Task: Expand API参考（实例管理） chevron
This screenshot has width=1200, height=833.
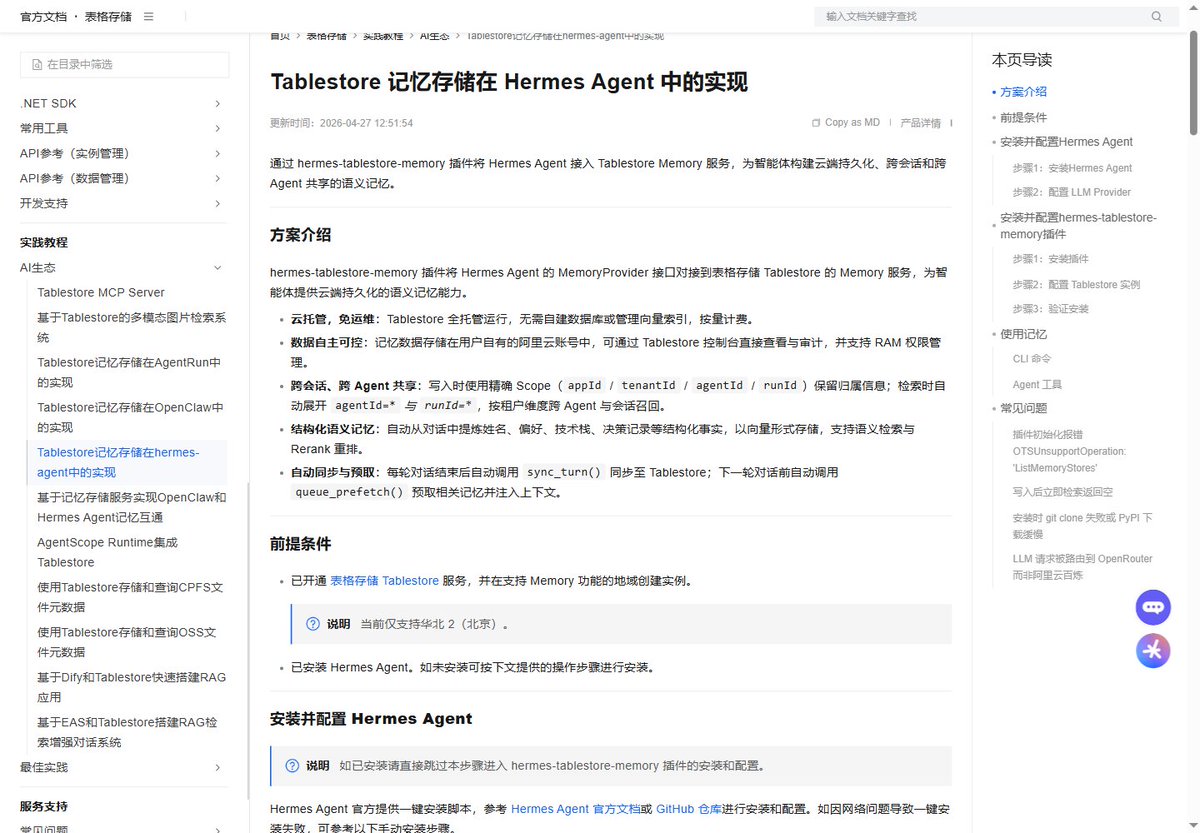Action: point(218,154)
